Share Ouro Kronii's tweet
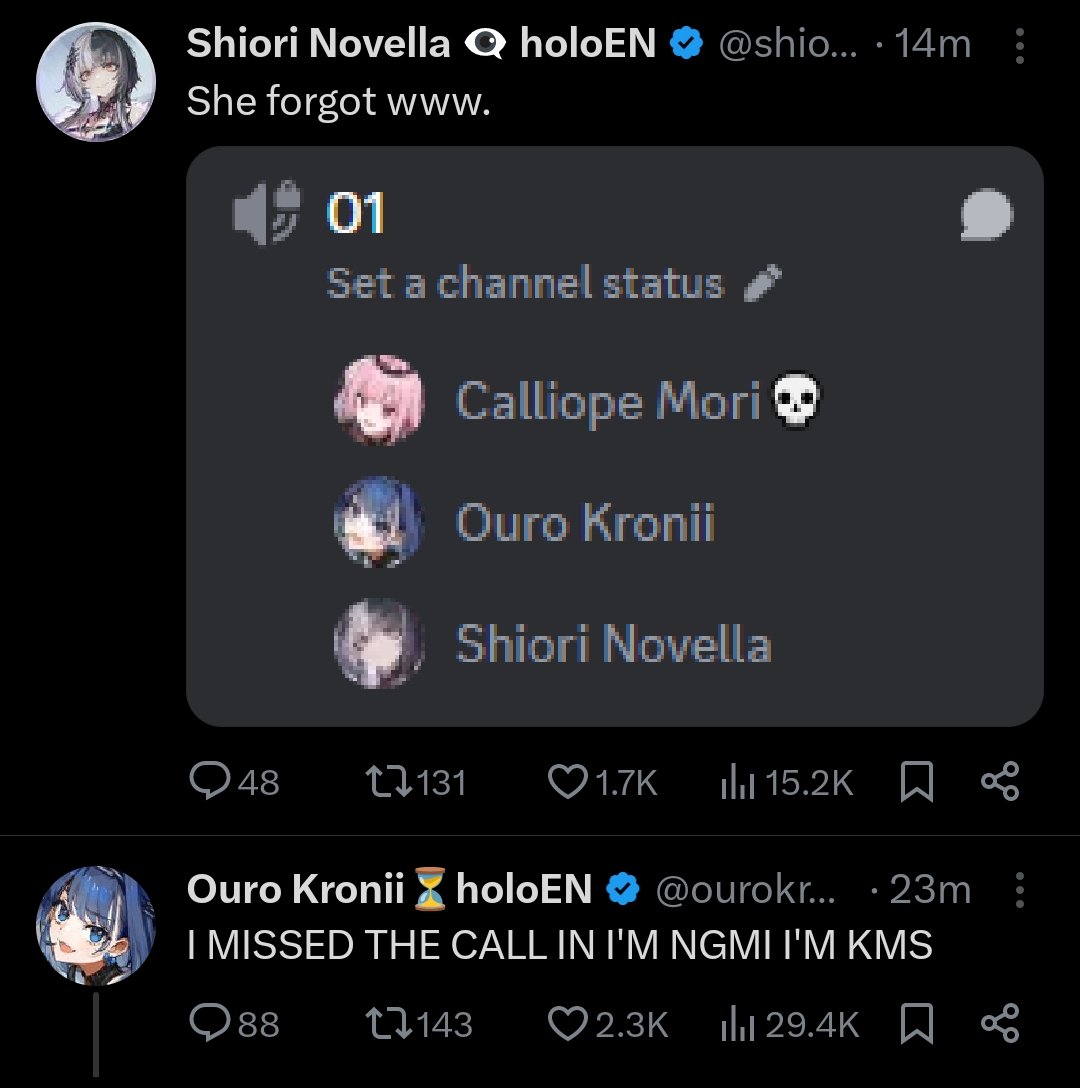 pyautogui.click(x=999, y=1023)
